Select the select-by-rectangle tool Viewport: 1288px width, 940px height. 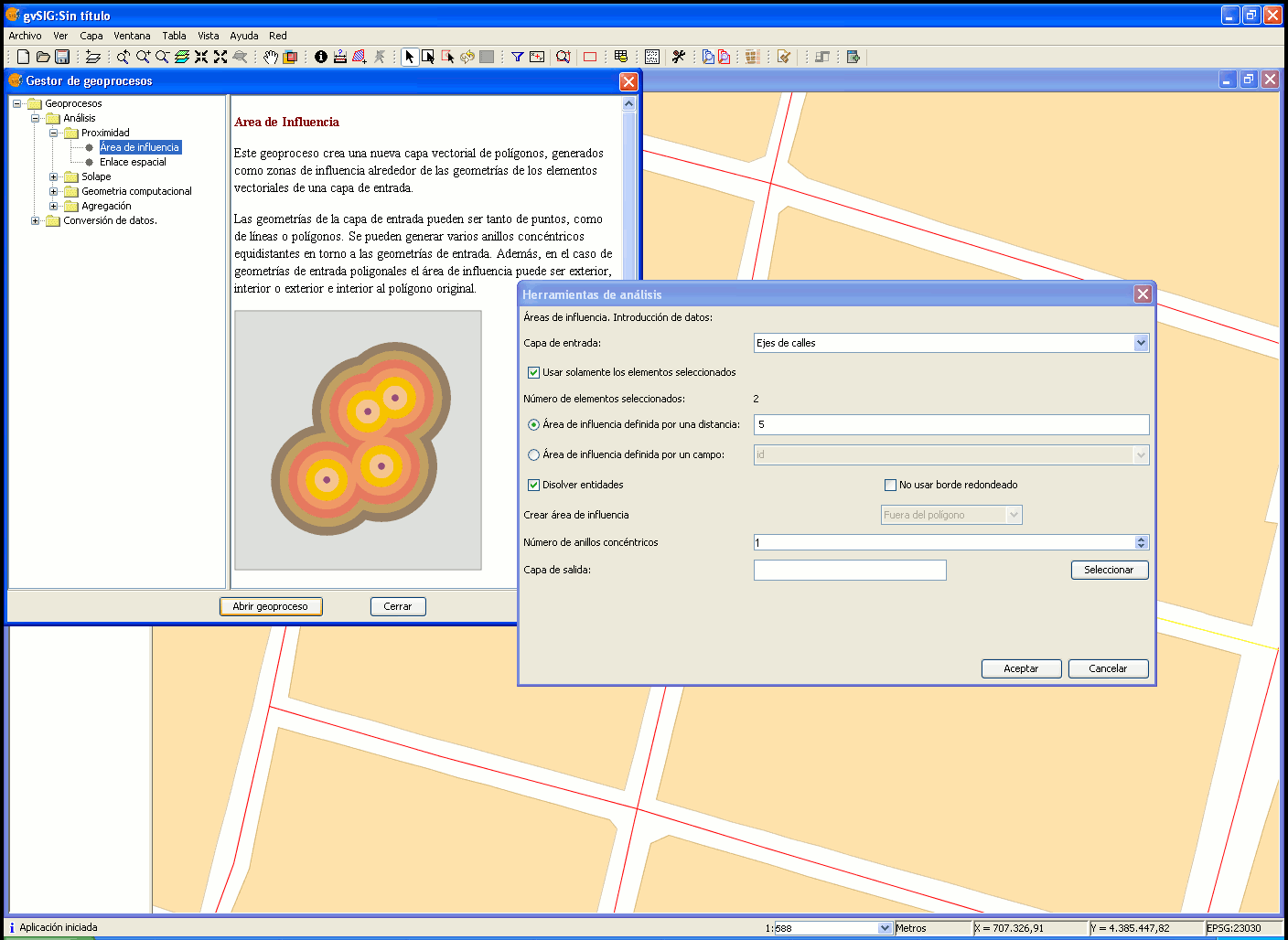[x=428, y=57]
